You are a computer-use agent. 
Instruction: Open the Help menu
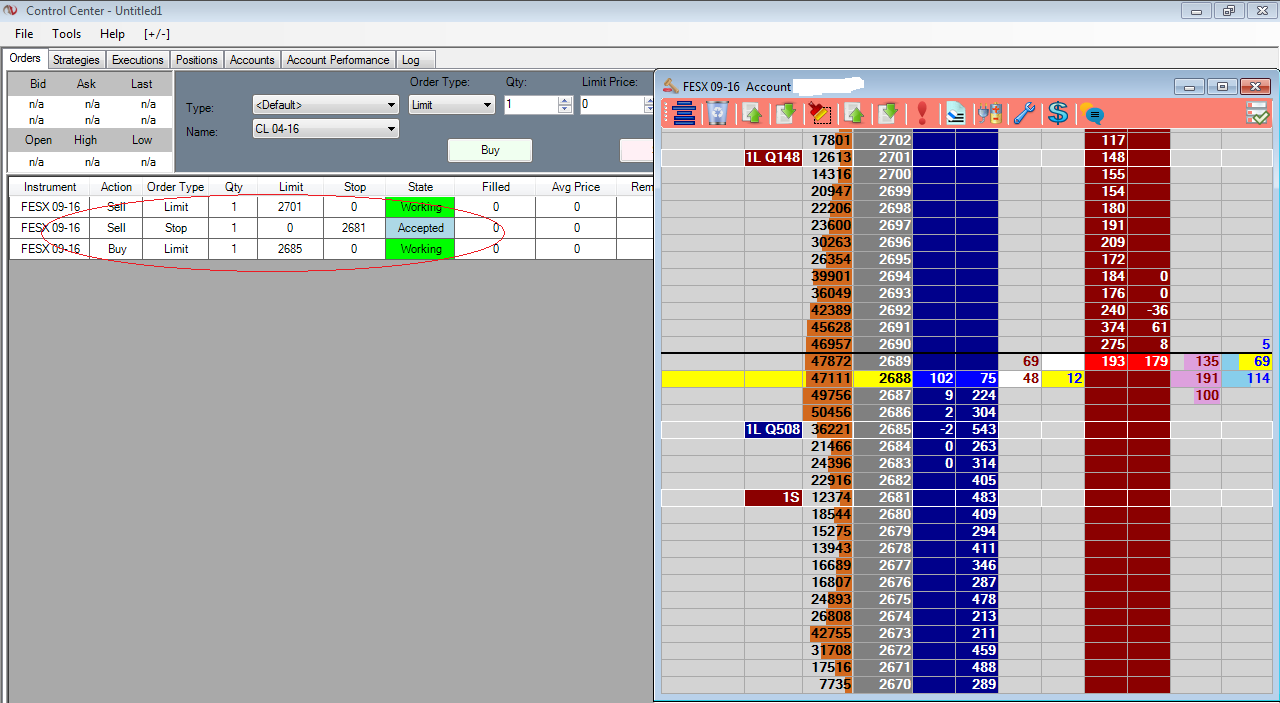[112, 34]
